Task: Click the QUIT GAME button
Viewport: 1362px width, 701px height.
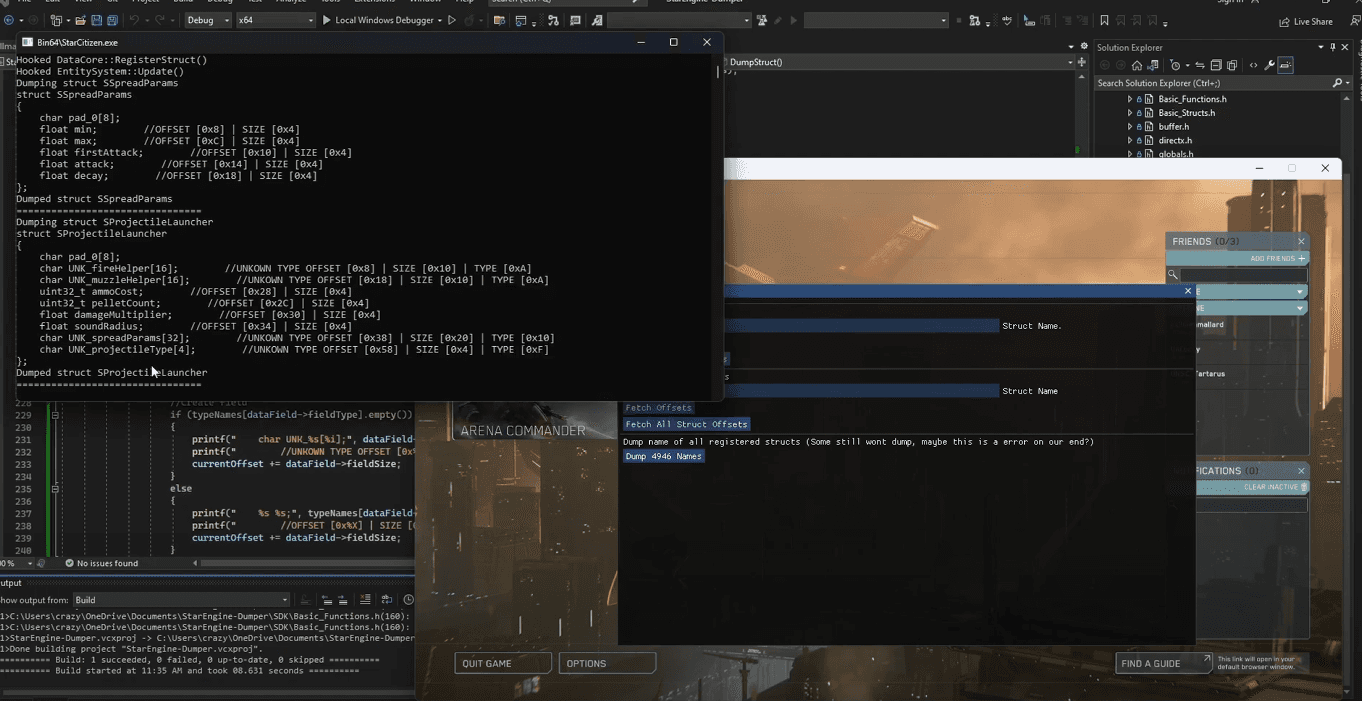Action: (503, 663)
